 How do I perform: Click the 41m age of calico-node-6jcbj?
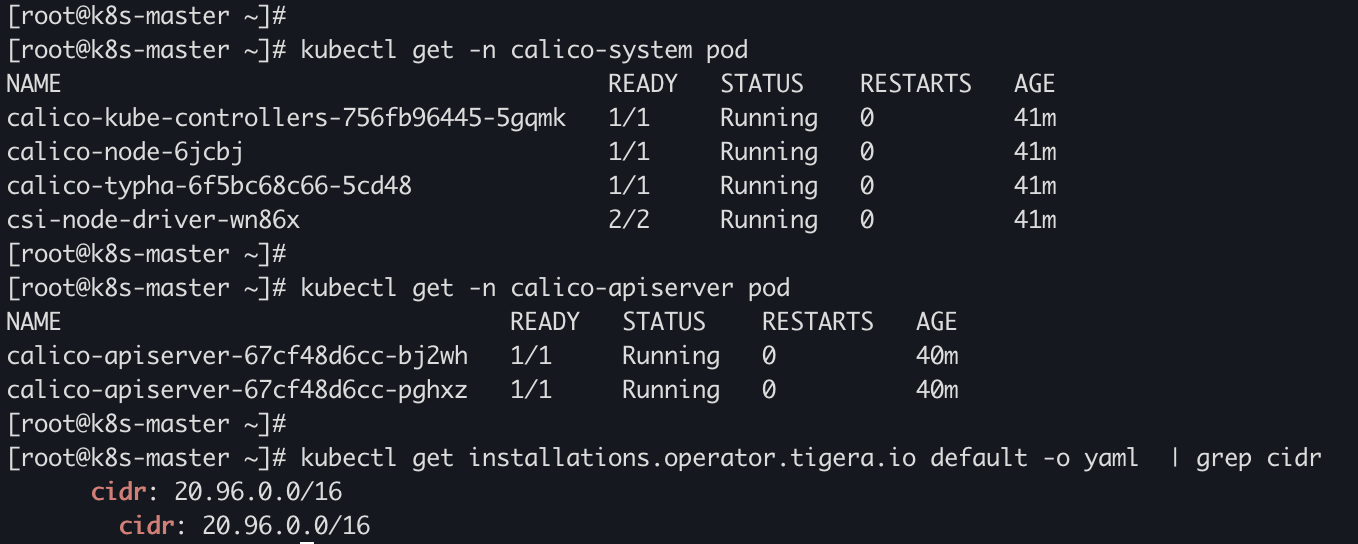1035,153
